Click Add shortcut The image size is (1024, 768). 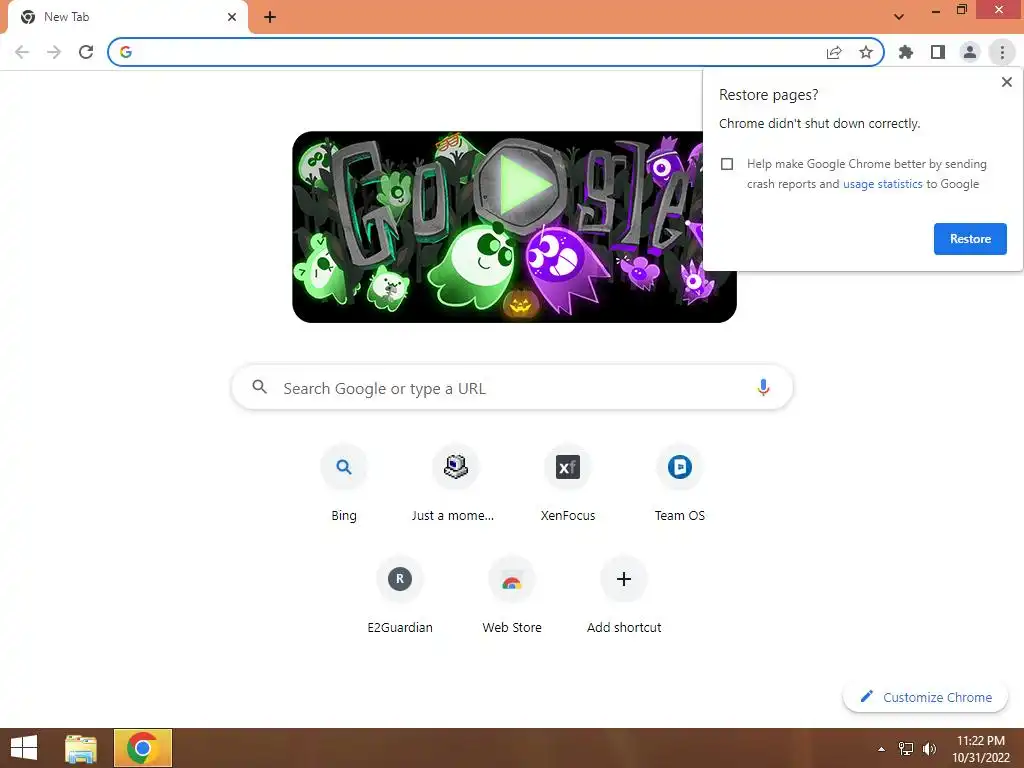coord(624,595)
